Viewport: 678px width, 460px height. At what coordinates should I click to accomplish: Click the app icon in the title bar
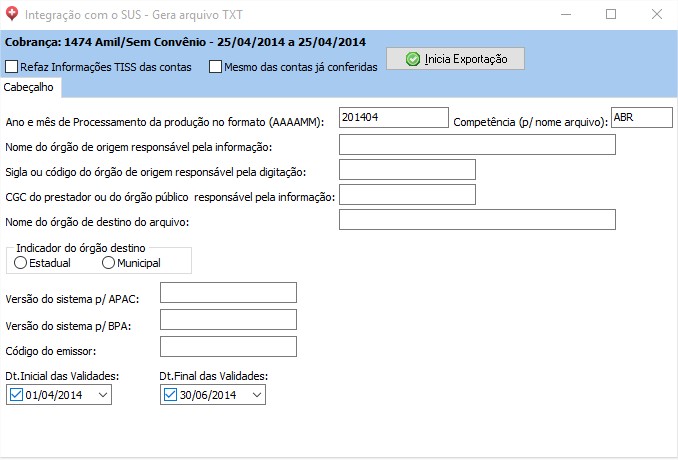(x=12, y=15)
